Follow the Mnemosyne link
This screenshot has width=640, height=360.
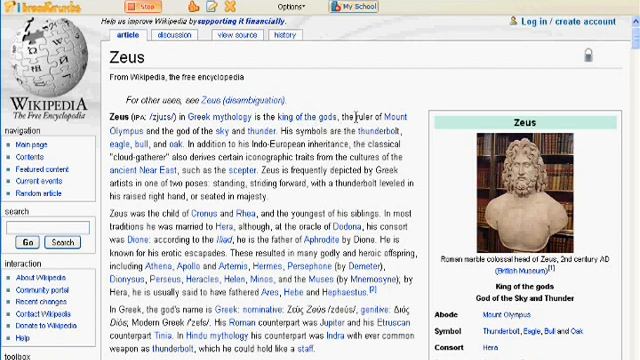(x=373, y=279)
